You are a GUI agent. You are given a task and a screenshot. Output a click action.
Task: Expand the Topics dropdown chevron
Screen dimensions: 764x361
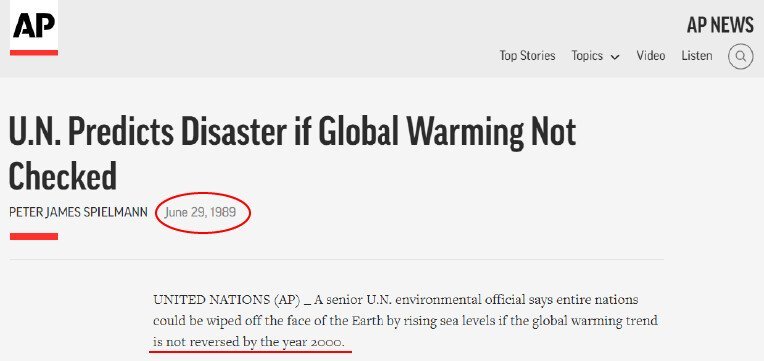coord(614,57)
